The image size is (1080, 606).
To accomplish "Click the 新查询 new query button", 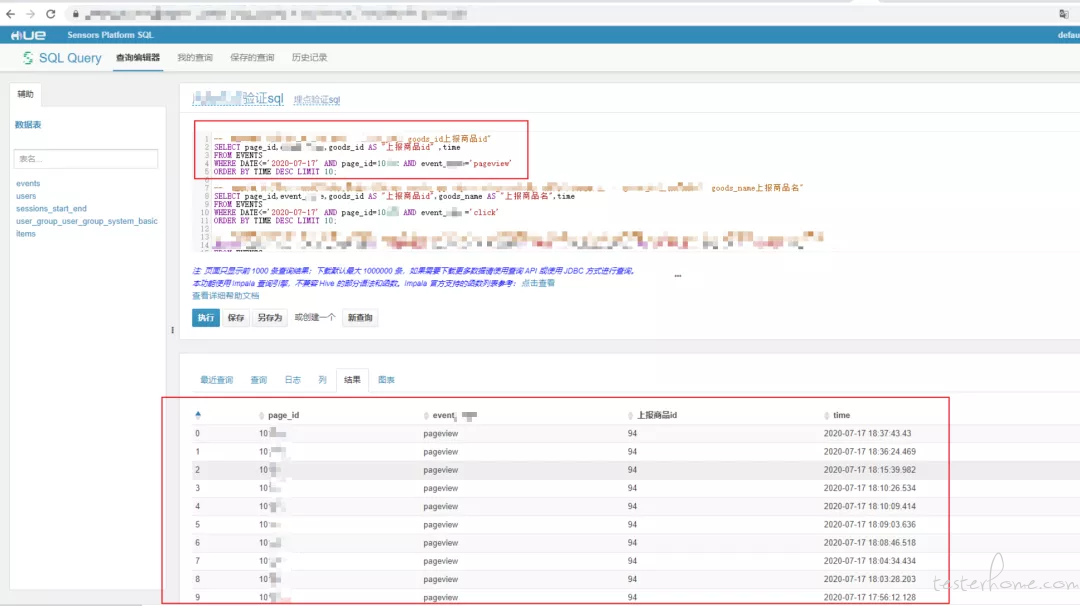I will pyautogui.click(x=360, y=317).
